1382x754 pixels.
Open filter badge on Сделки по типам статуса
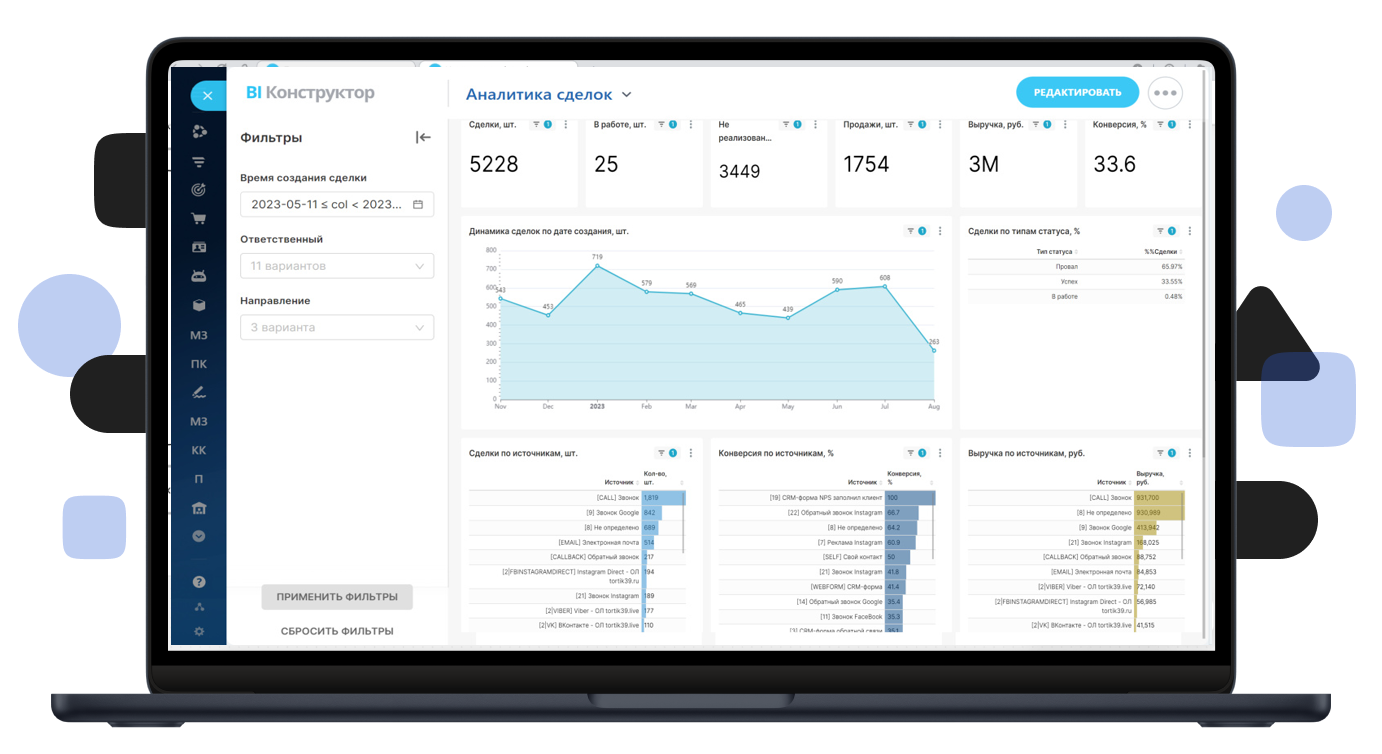[x=1167, y=231]
